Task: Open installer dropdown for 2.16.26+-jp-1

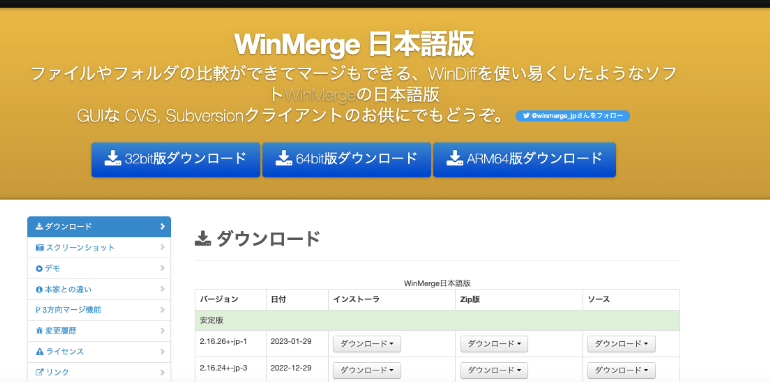Action: tap(367, 344)
